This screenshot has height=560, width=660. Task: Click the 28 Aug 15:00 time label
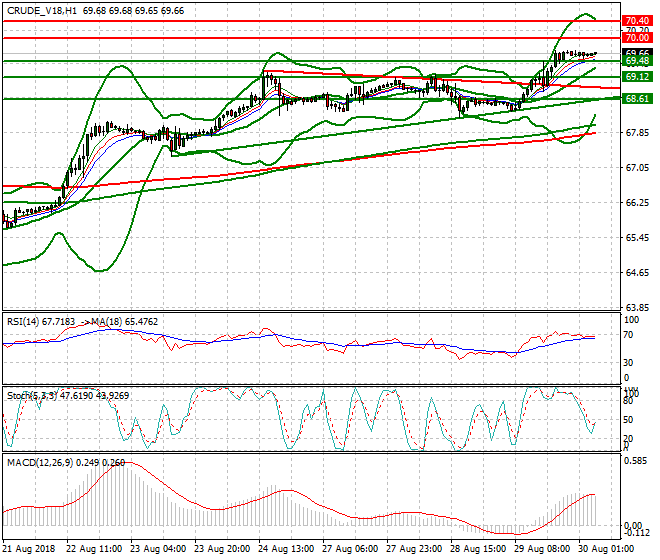click(478, 549)
